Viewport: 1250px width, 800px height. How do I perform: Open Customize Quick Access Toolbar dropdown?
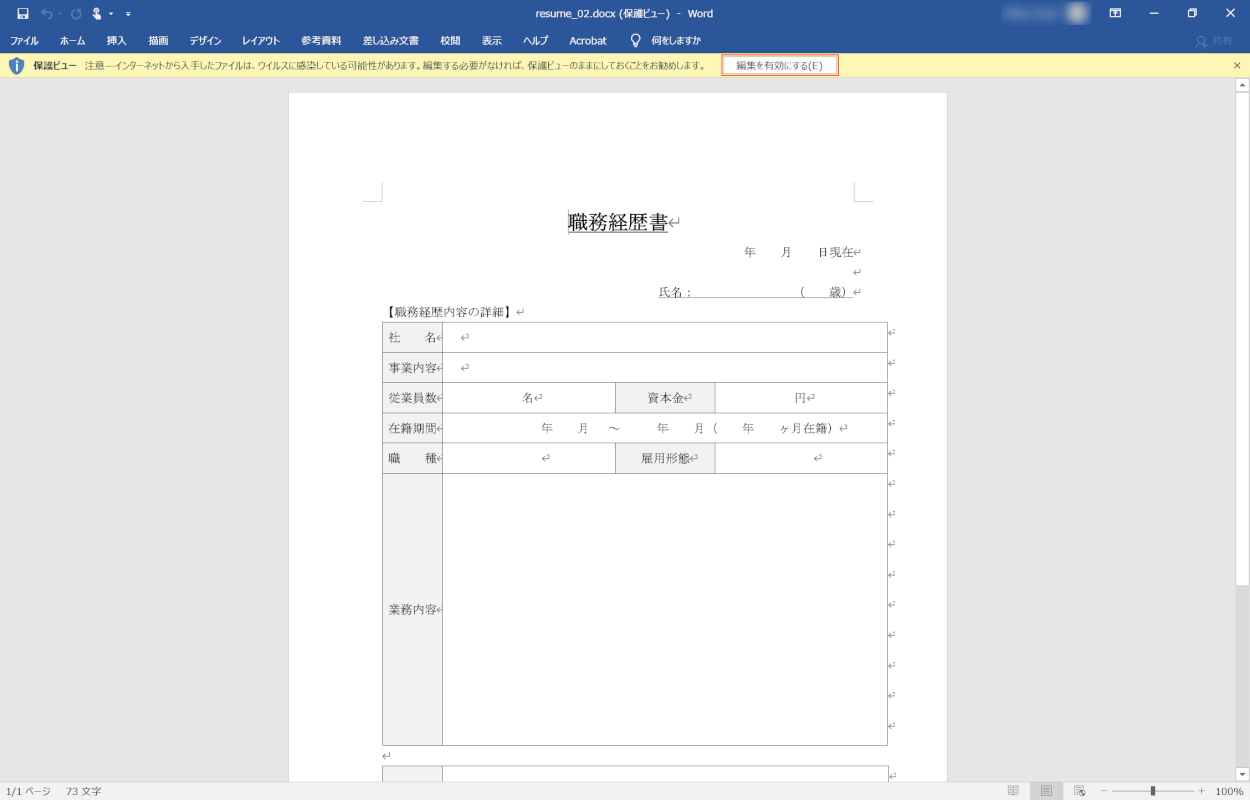[x=128, y=14]
